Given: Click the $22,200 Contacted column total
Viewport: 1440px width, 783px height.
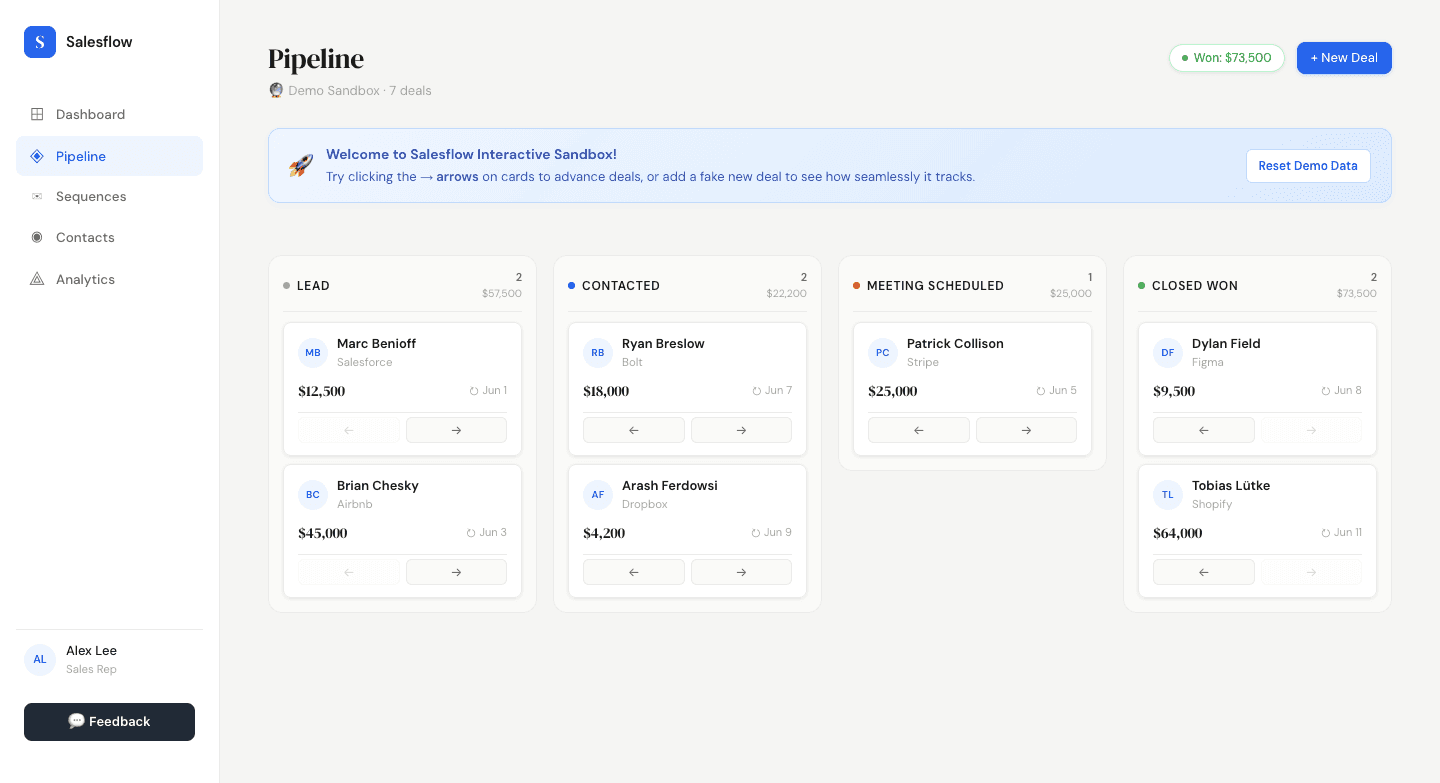Looking at the screenshot, I should click(787, 293).
